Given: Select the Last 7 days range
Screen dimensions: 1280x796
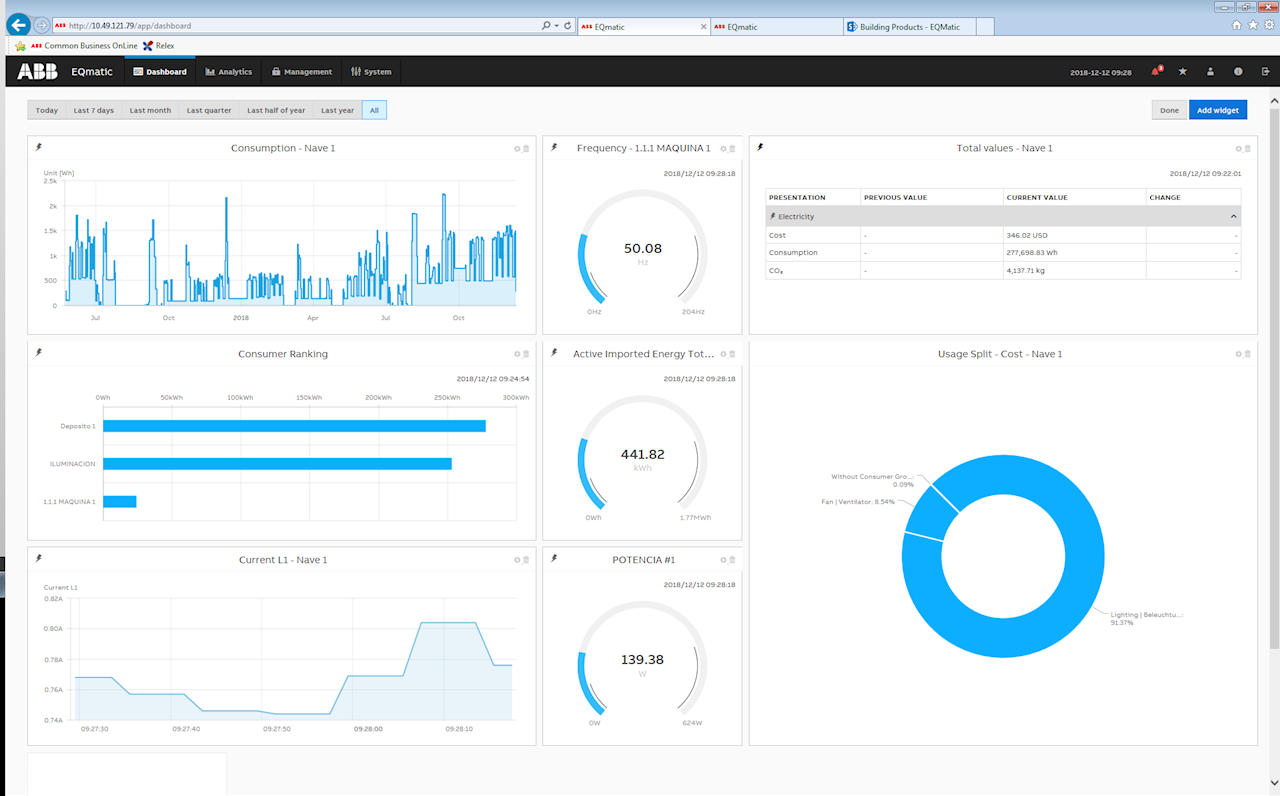Looking at the screenshot, I should click(x=94, y=110).
